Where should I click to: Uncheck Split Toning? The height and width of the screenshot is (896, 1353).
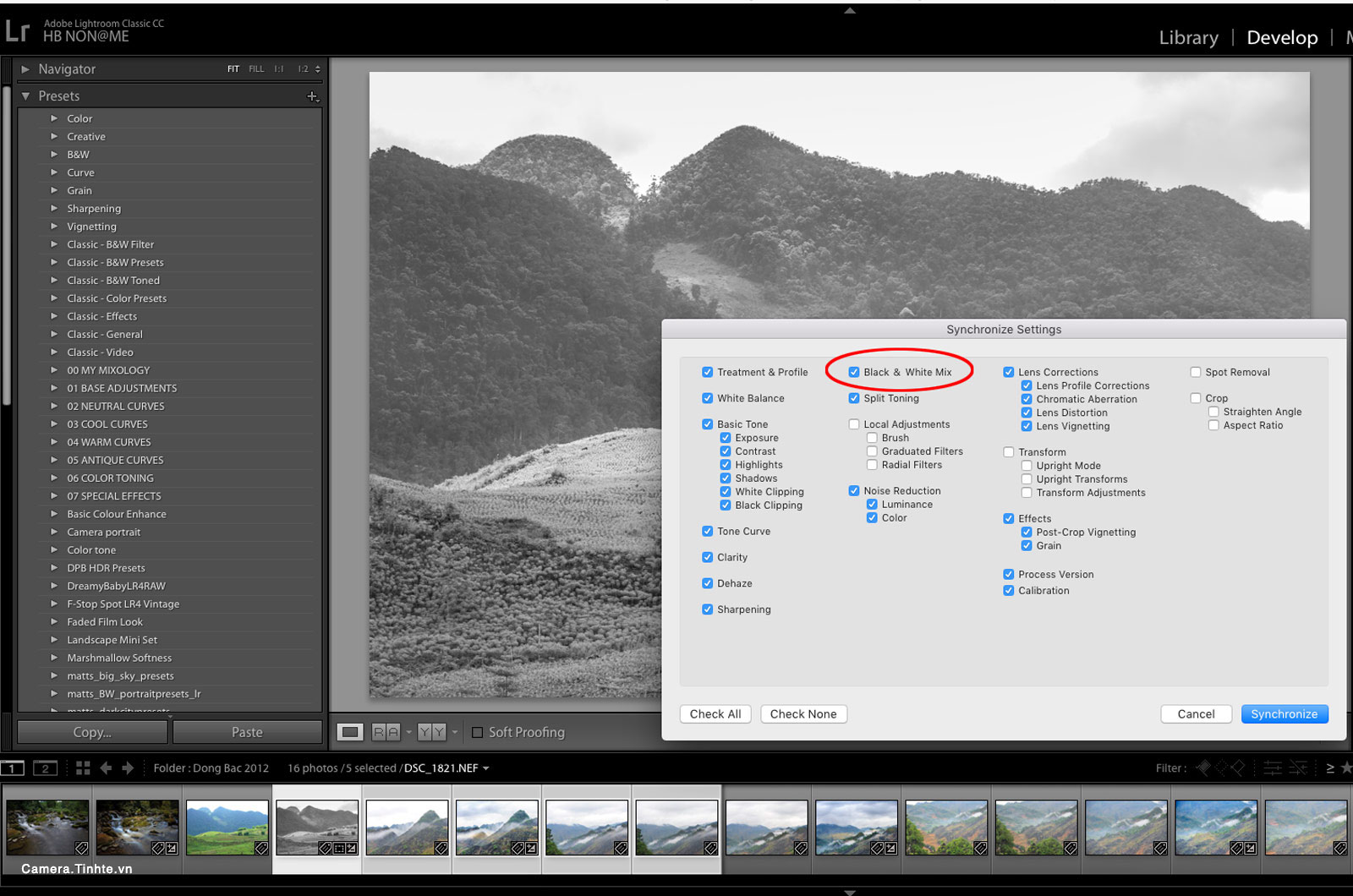pos(854,398)
